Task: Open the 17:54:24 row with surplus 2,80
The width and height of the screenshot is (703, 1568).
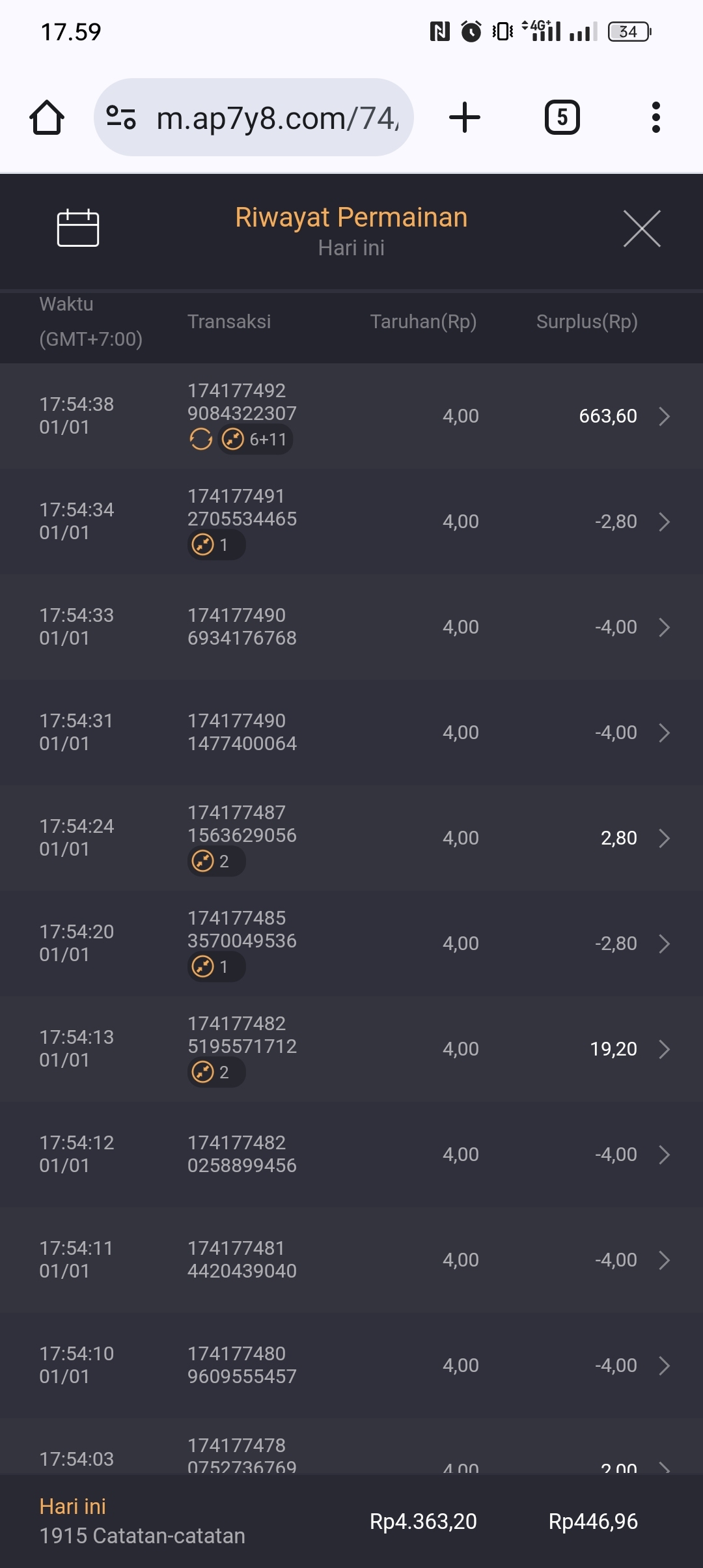Action: [x=664, y=838]
